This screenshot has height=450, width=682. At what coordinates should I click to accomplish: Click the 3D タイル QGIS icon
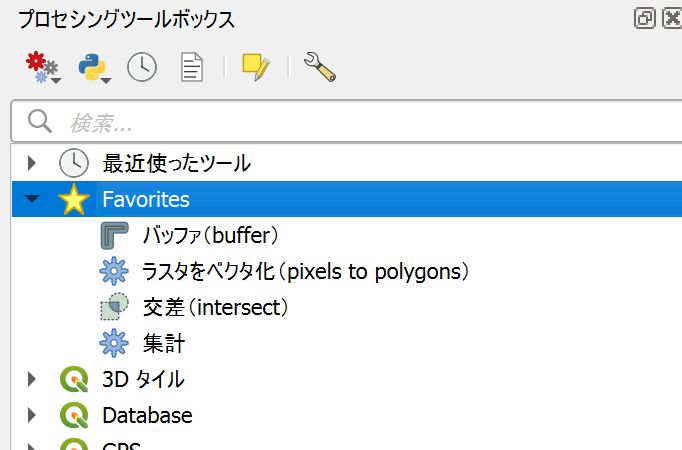click(74, 379)
